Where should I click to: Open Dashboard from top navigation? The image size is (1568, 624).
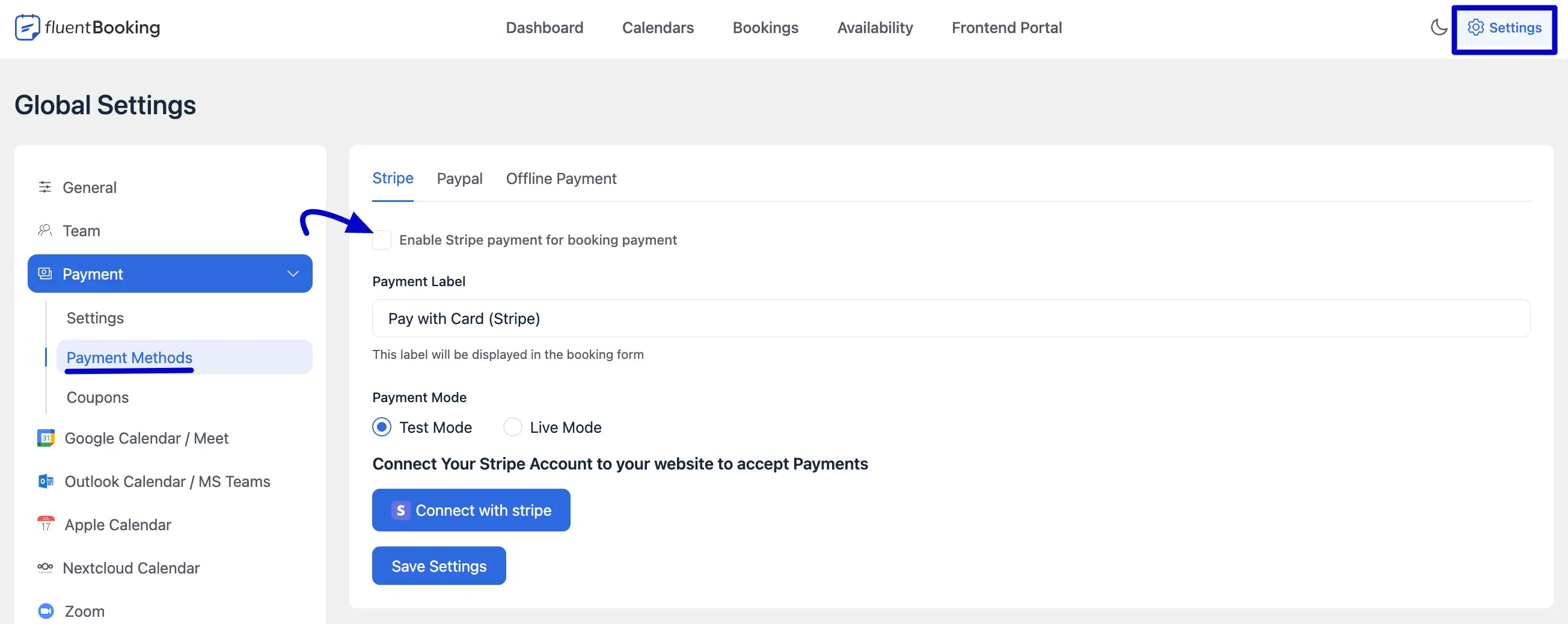click(x=544, y=28)
